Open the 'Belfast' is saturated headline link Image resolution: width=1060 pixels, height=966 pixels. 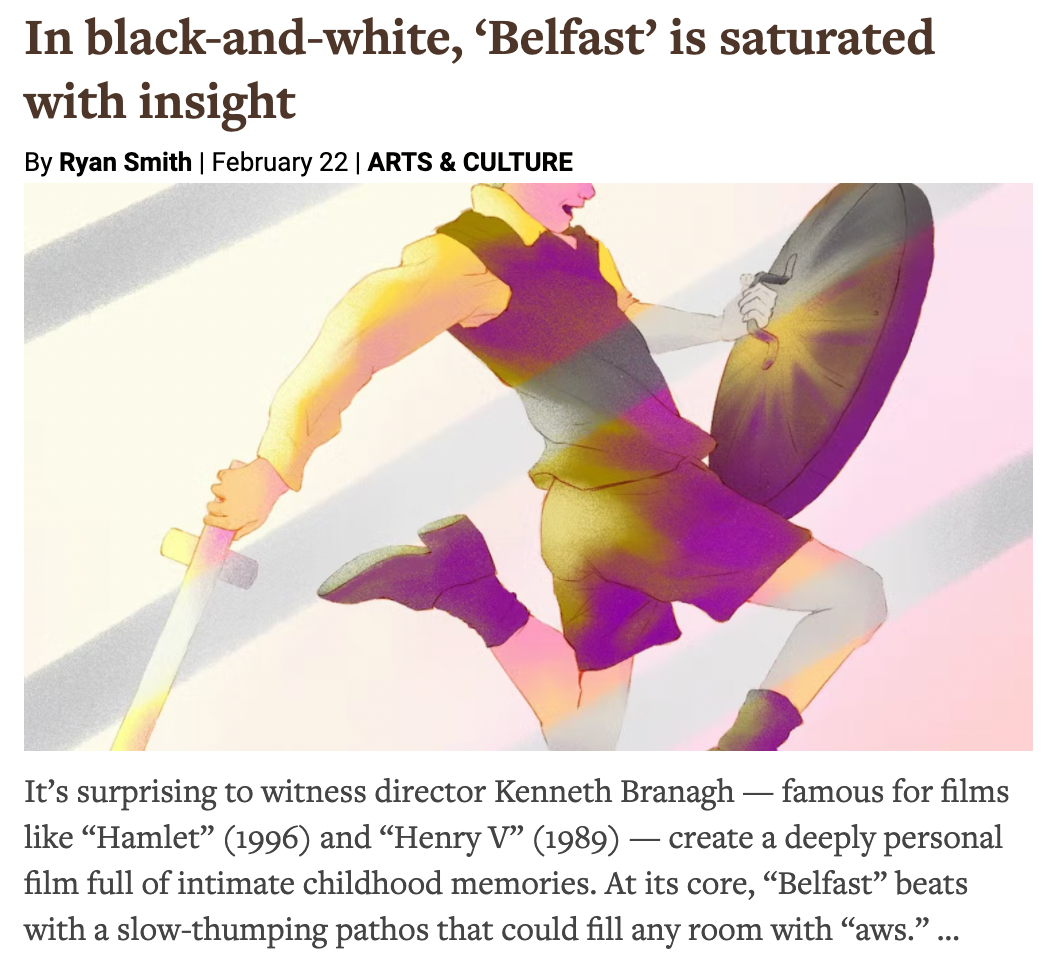pyautogui.click(x=479, y=69)
